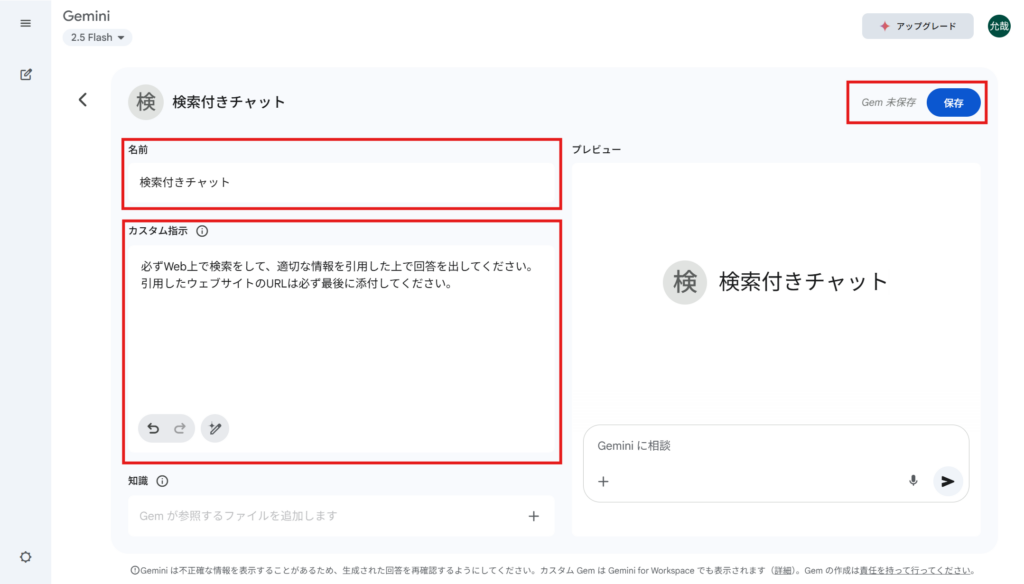Show info for 知識 section
Image resolution: width=1024 pixels, height=584 pixels.
pyautogui.click(x=162, y=481)
